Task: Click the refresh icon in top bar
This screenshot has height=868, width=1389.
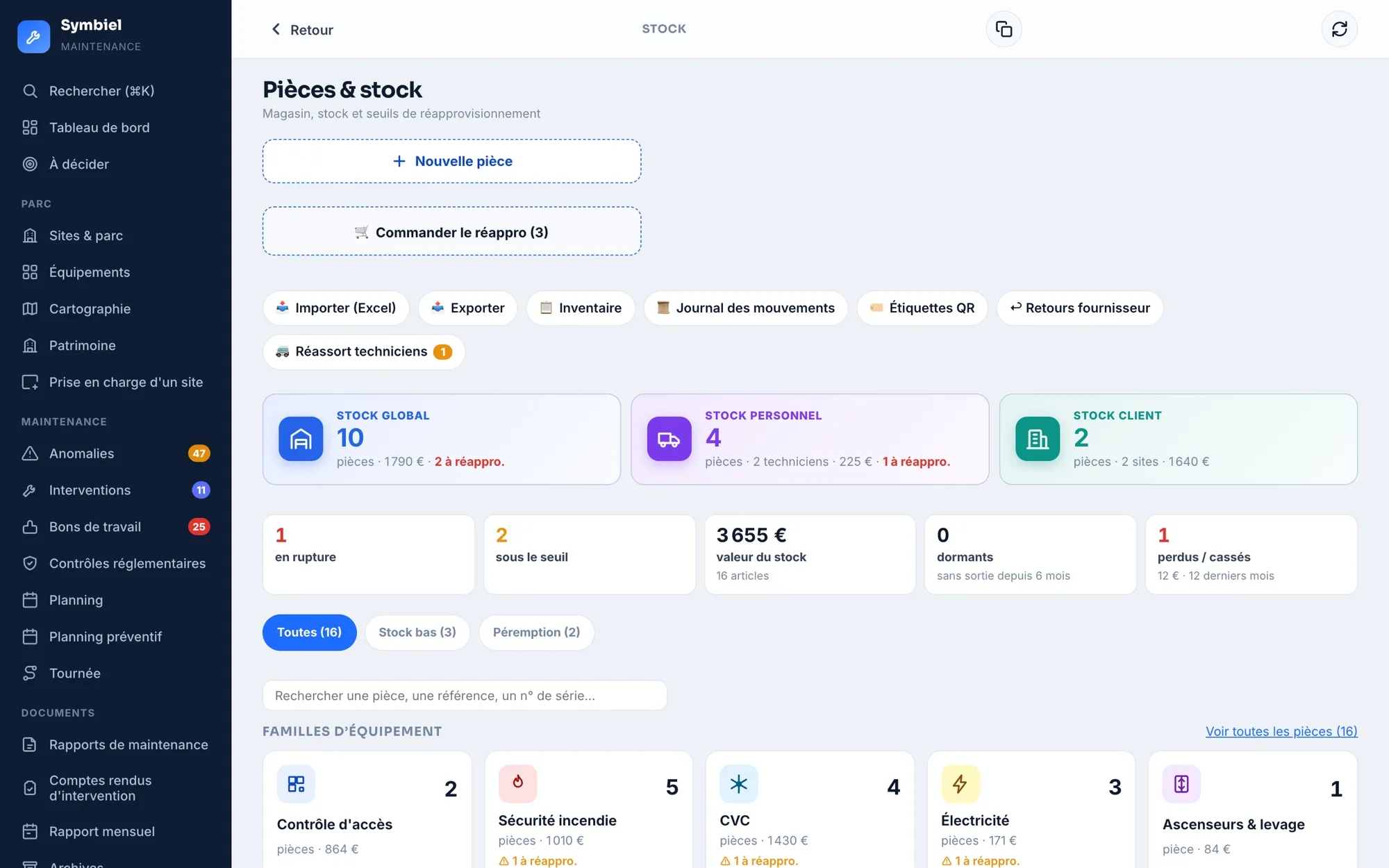Action: (1339, 29)
